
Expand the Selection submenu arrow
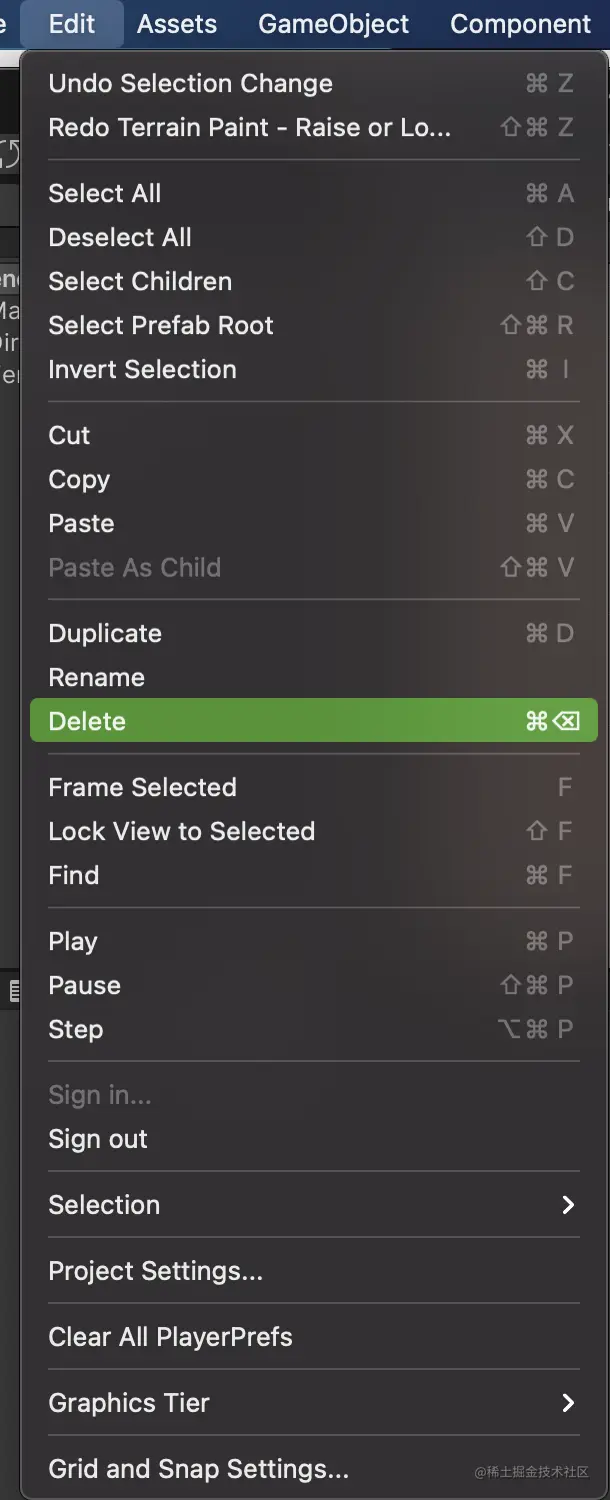(x=568, y=1205)
